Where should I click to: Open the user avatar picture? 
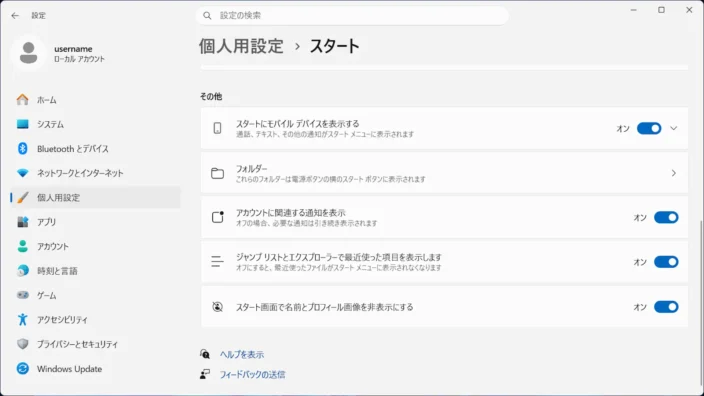28,53
